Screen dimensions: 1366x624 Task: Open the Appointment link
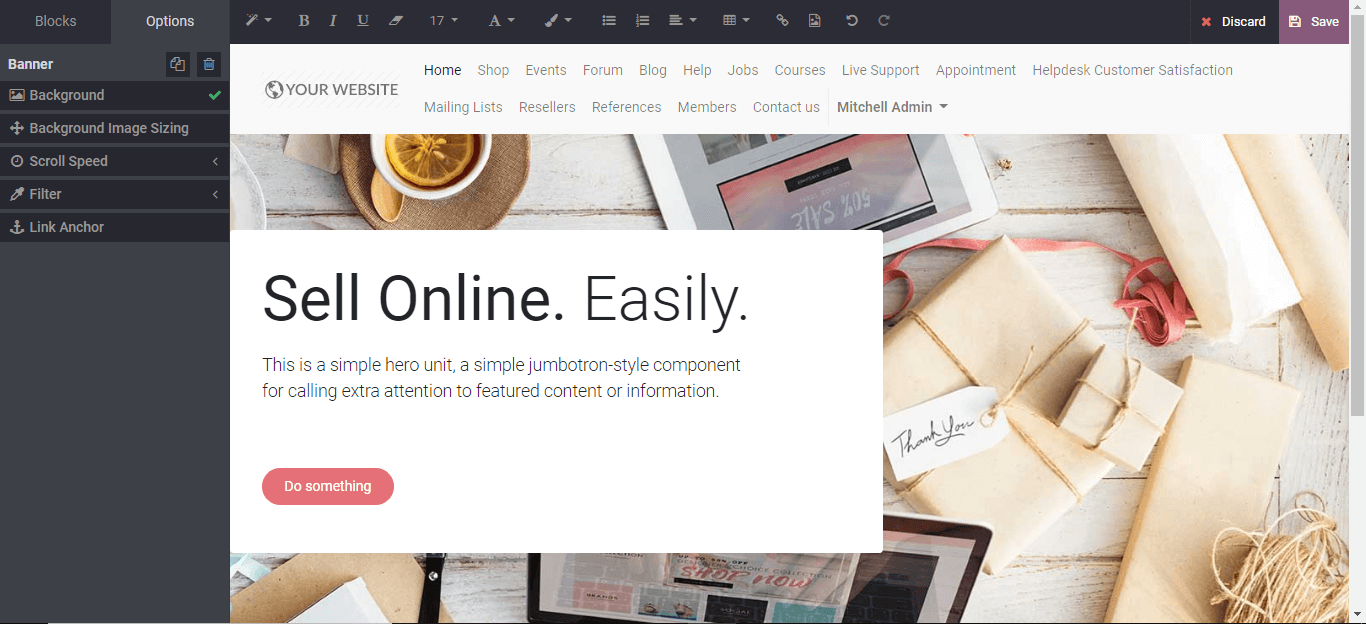click(976, 70)
